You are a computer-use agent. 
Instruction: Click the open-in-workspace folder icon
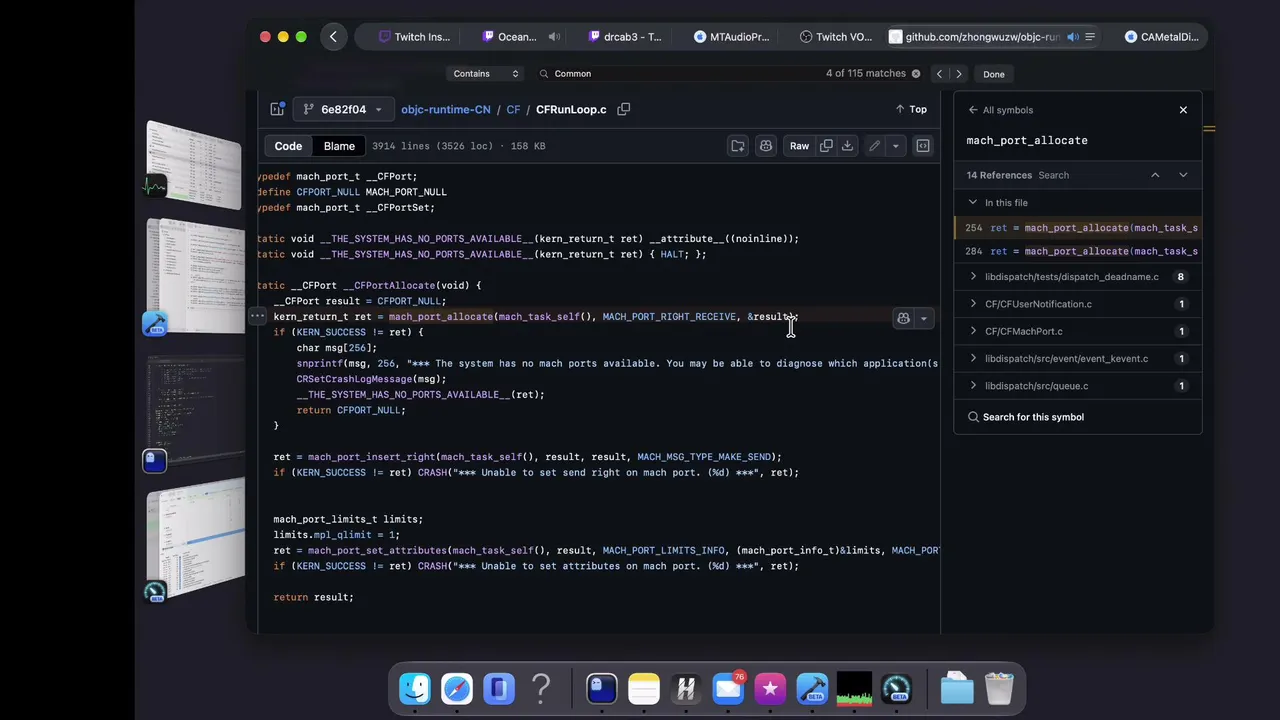point(738,146)
